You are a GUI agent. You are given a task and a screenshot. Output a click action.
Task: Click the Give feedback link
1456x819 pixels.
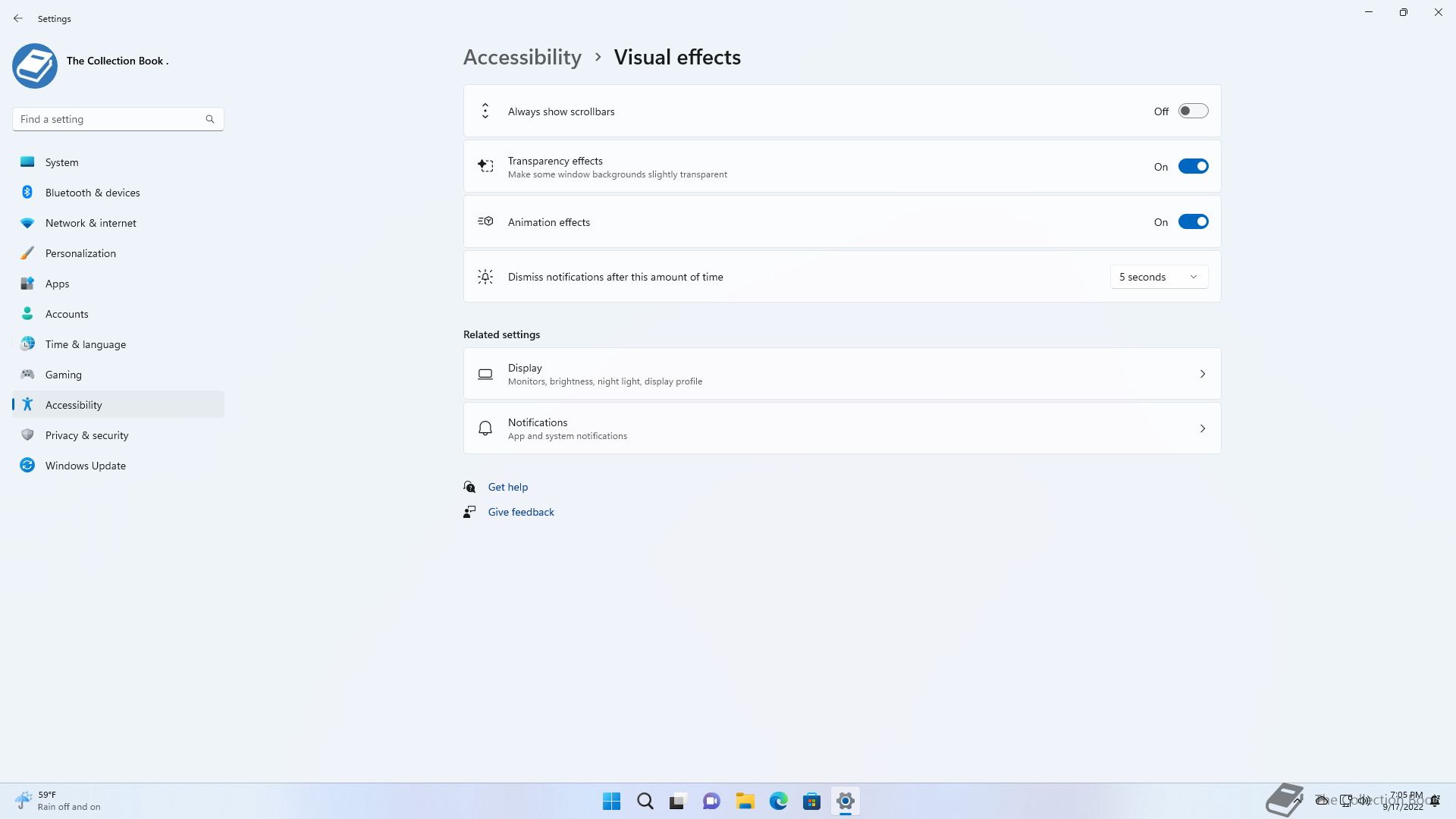click(x=521, y=512)
